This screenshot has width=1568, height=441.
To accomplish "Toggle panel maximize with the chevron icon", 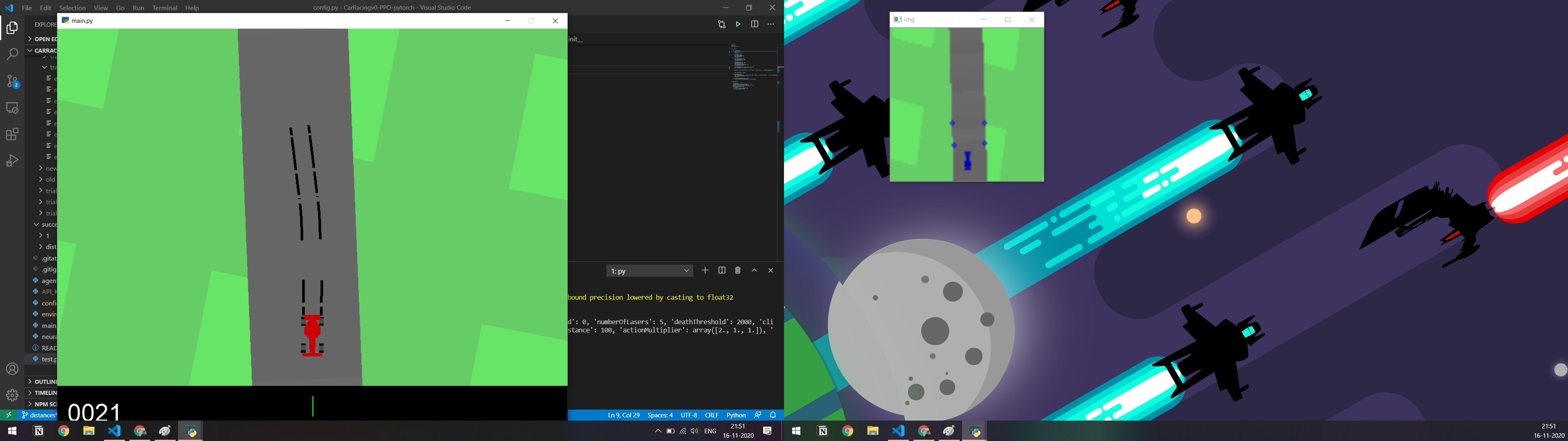I will pos(753,270).
